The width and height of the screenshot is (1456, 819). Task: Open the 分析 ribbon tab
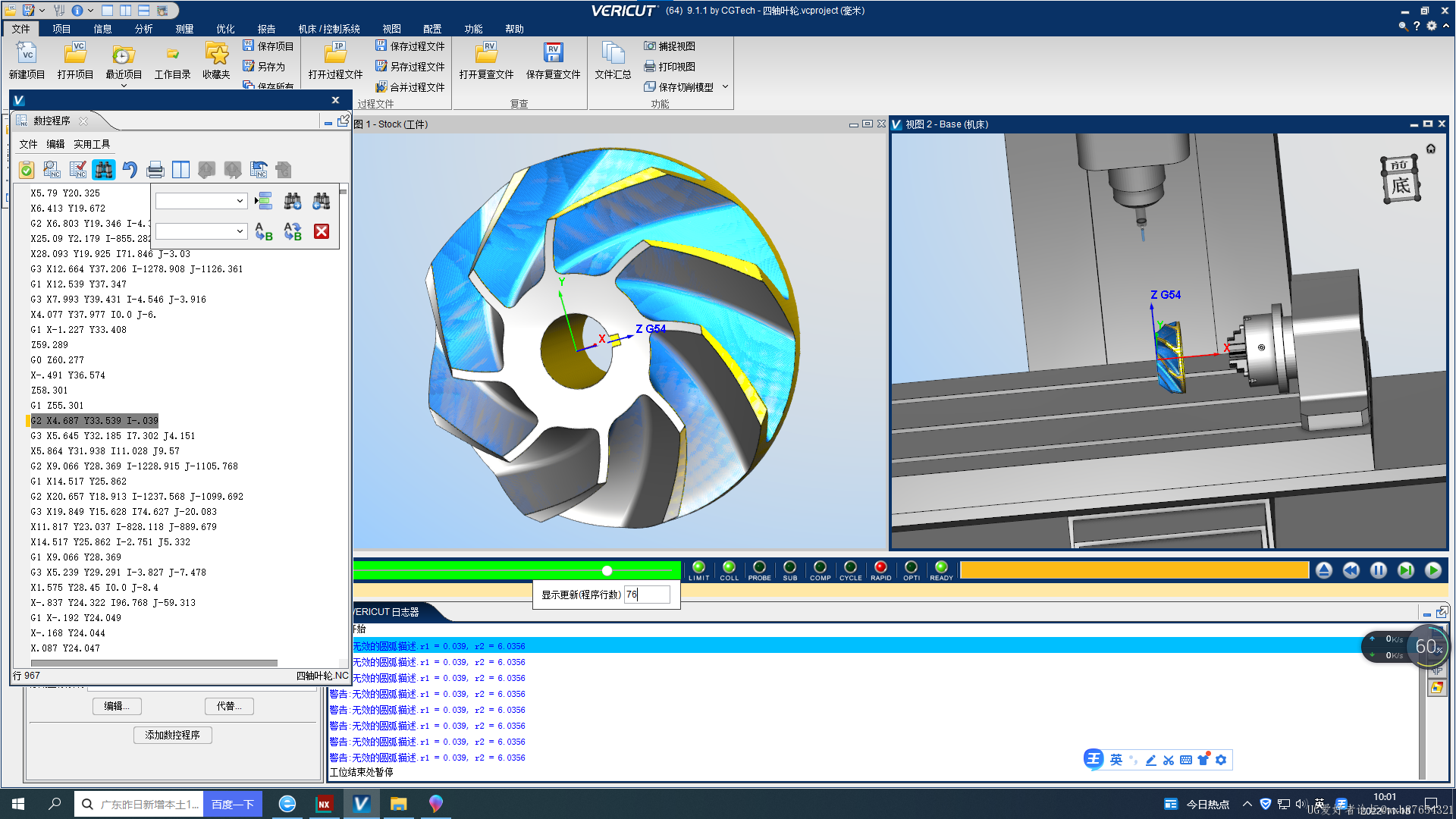click(x=143, y=29)
